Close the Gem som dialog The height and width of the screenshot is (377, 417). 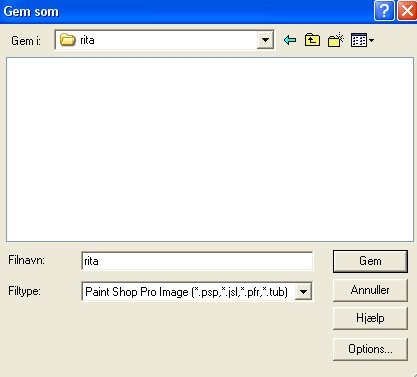(407, 11)
